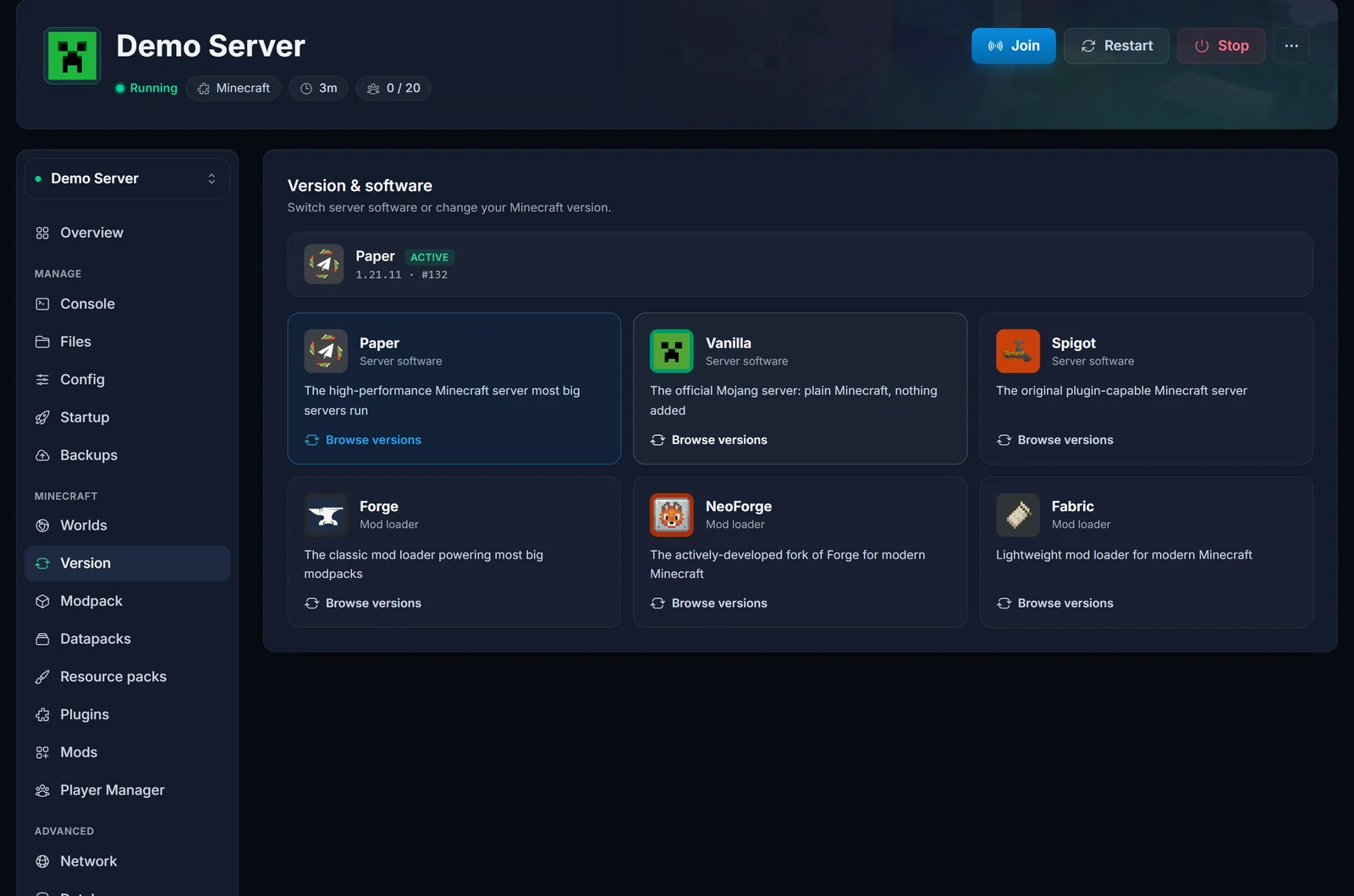Viewport: 1354px width, 896px height.
Task: Go to the Console section
Action: coord(127,304)
